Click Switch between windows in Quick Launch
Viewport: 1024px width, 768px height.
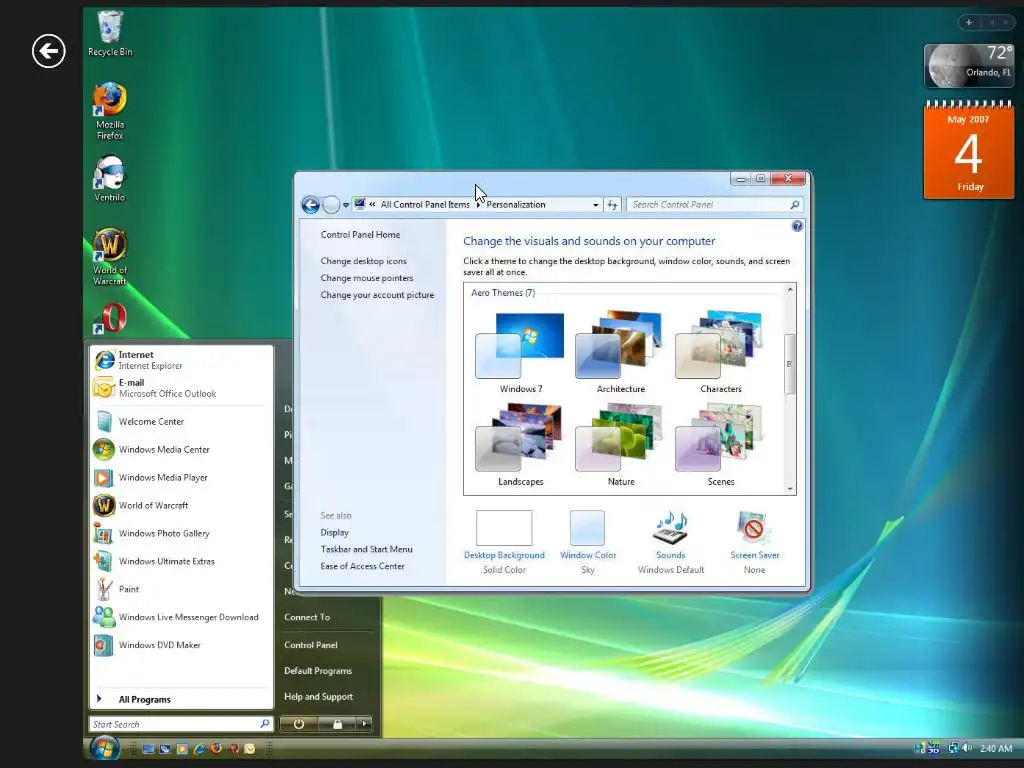click(165, 749)
